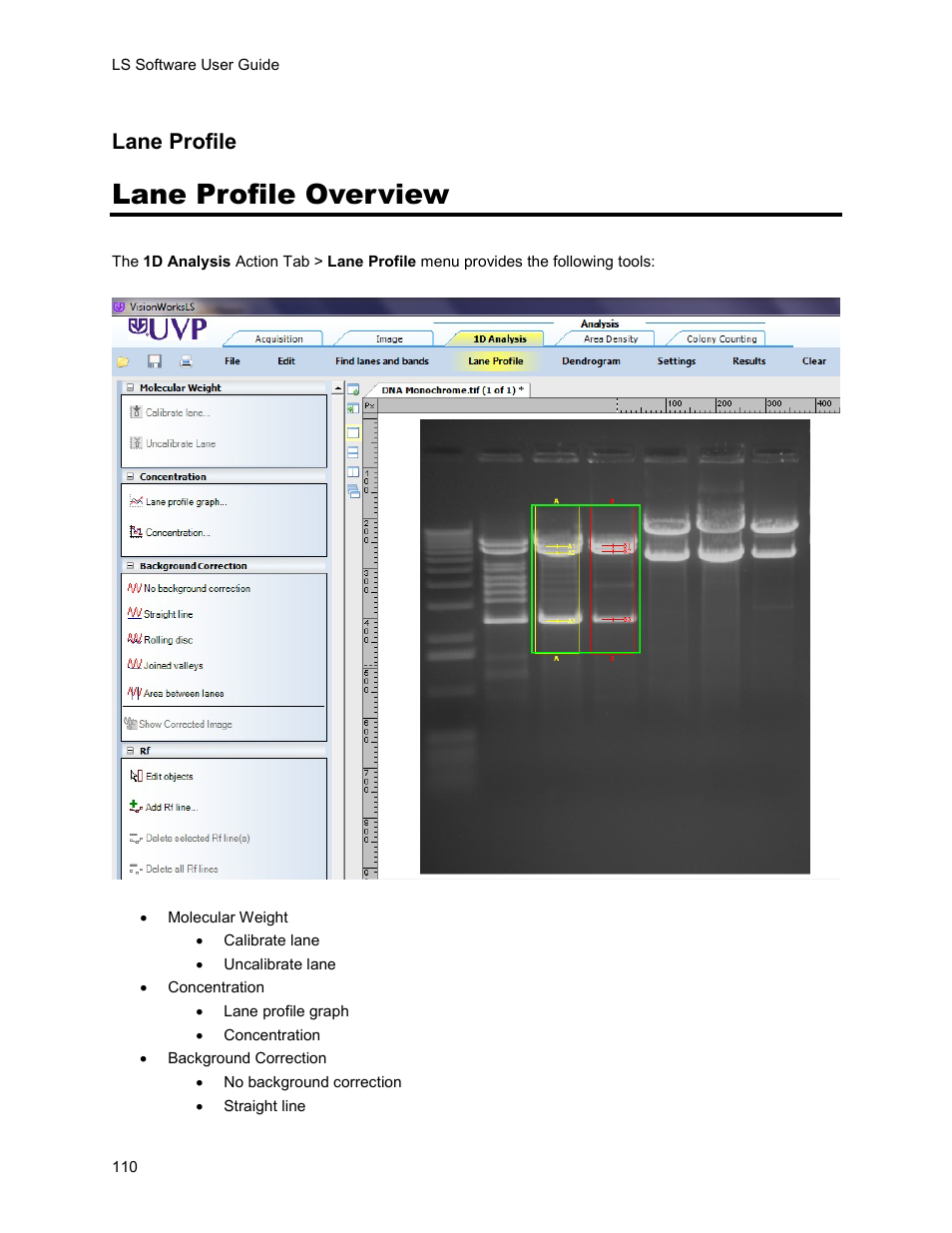
Task: Click the panel scroll-up arrow
Action: [x=338, y=388]
